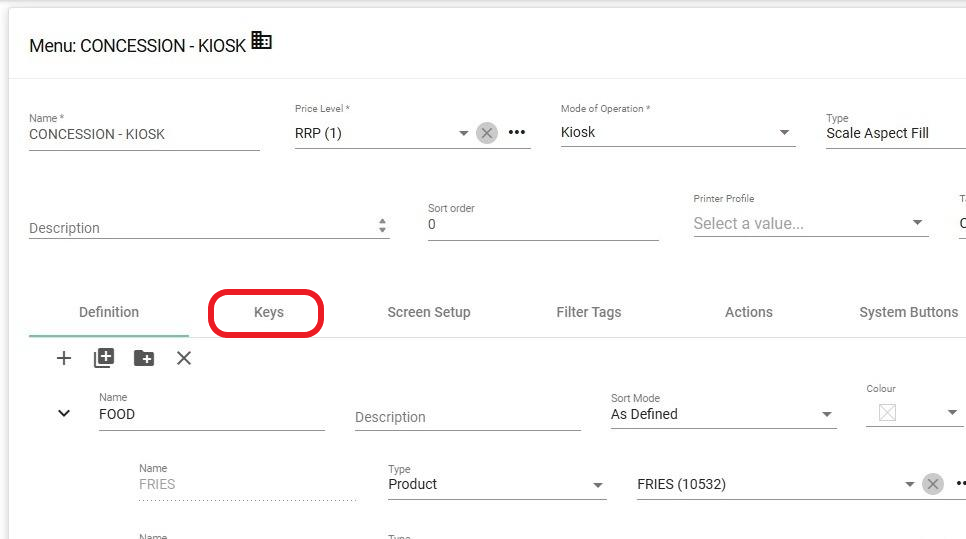Click the add folder icon
The width and height of the screenshot is (966, 539).
coord(144,358)
